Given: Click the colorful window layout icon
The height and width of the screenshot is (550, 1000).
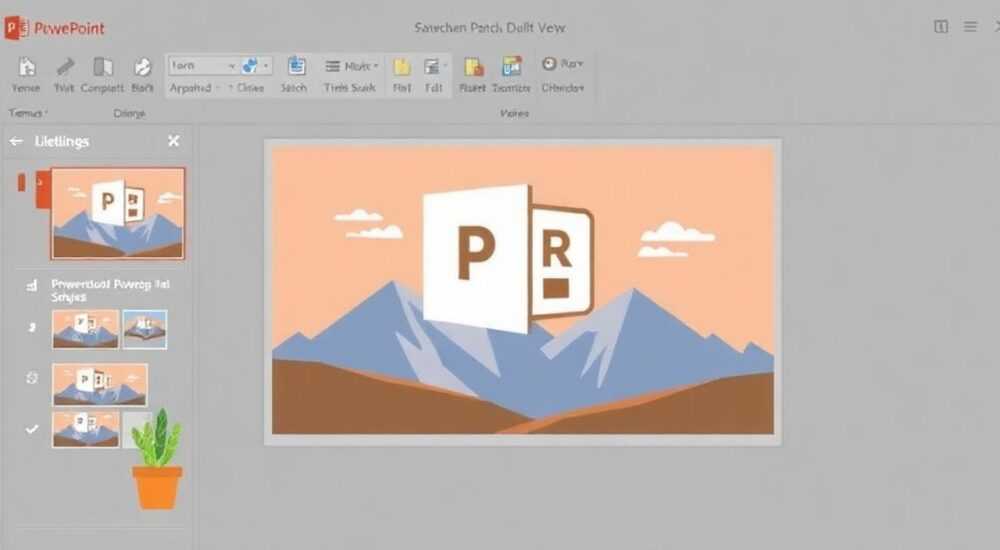Looking at the screenshot, I should coord(512,66).
